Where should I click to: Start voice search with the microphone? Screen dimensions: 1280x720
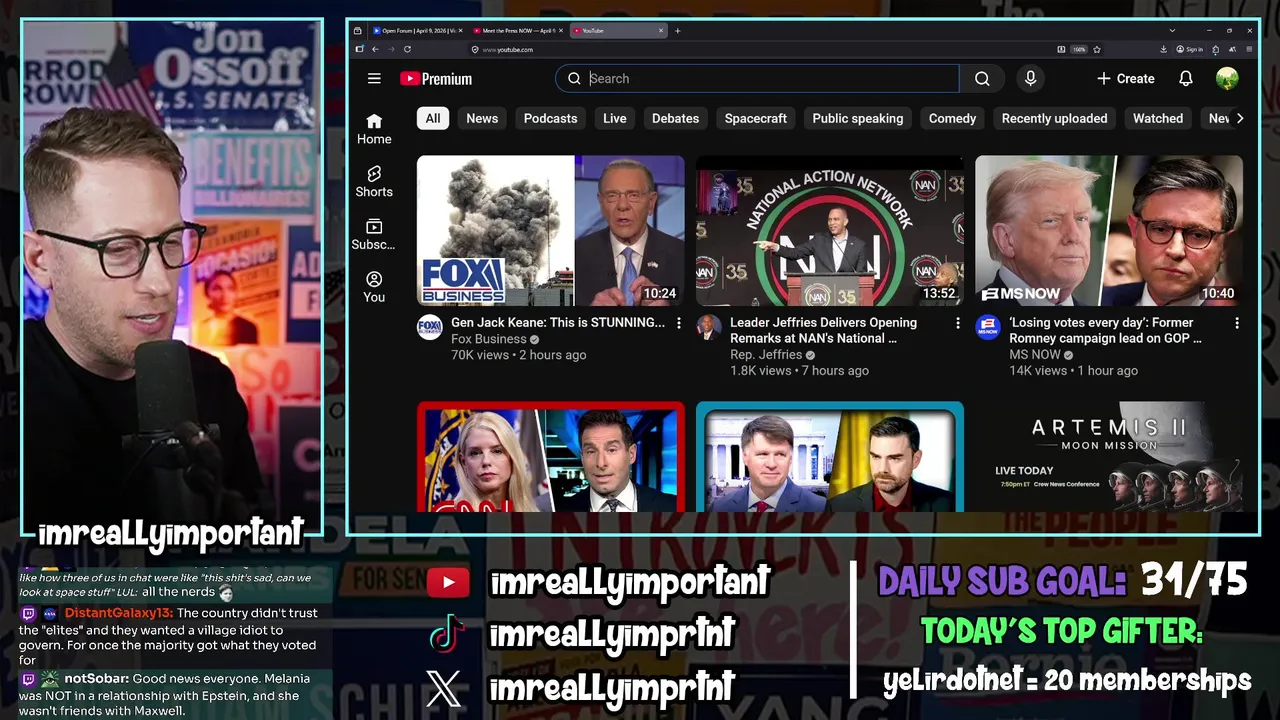(1030, 78)
